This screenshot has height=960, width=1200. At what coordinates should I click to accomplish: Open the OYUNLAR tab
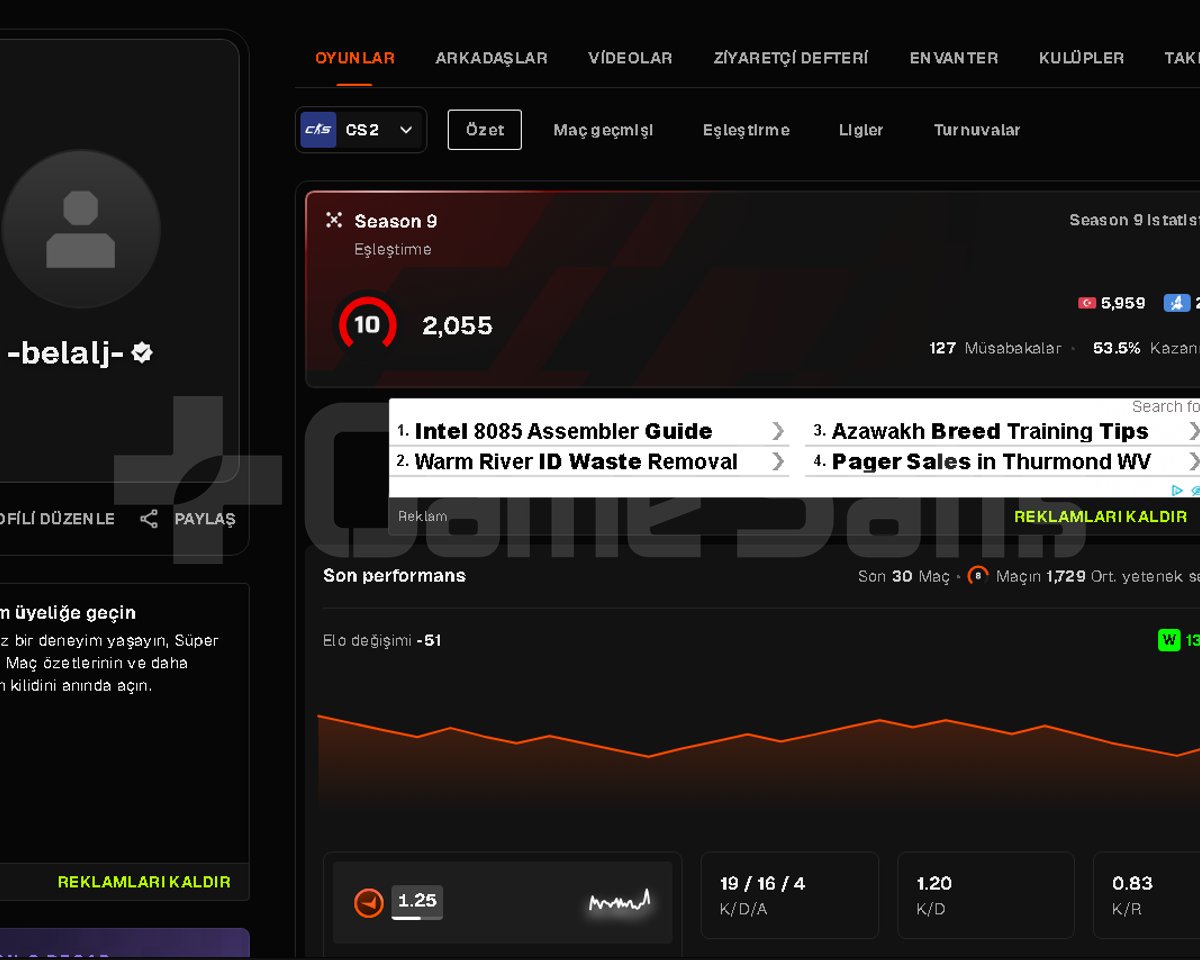click(355, 58)
